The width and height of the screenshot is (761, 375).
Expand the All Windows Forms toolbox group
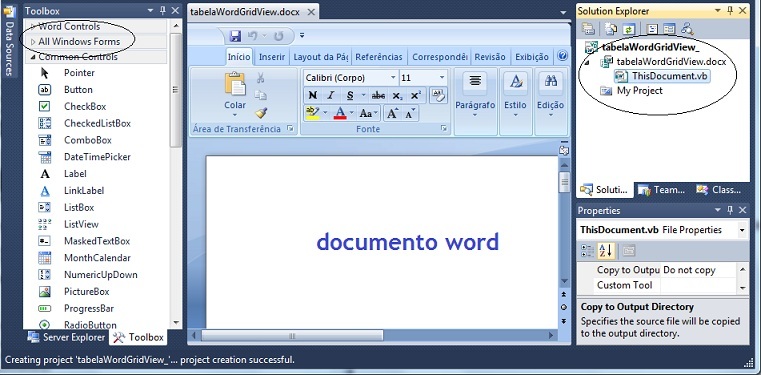coord(79,42)
